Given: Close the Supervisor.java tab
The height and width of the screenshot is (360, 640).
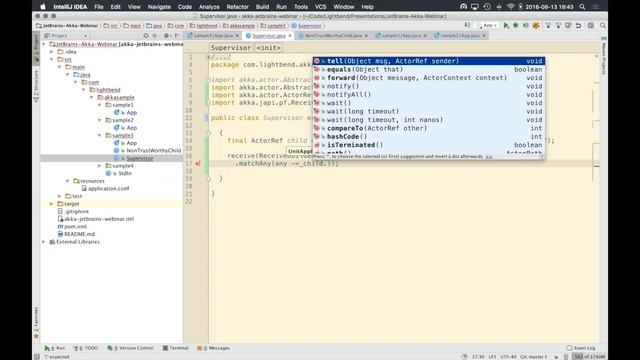Looking at the screenshot, I should 290,36.
